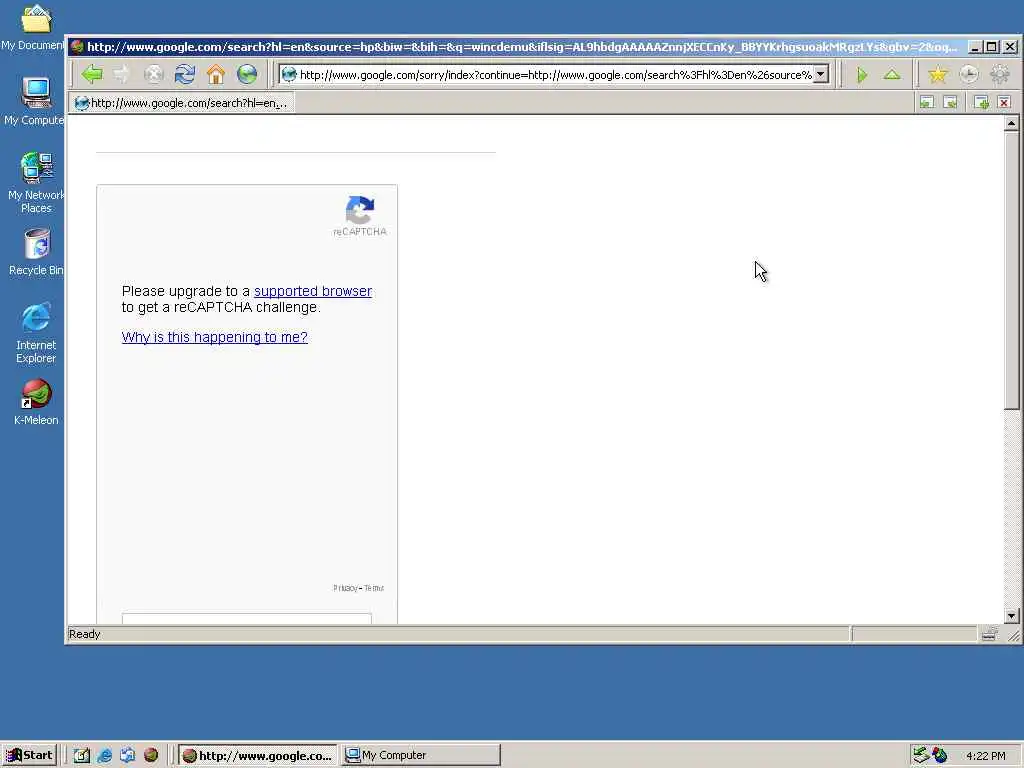Select K-Meleon desktop shortcut
This screenshot has height=768, width=1024.
tap(36, 402)
